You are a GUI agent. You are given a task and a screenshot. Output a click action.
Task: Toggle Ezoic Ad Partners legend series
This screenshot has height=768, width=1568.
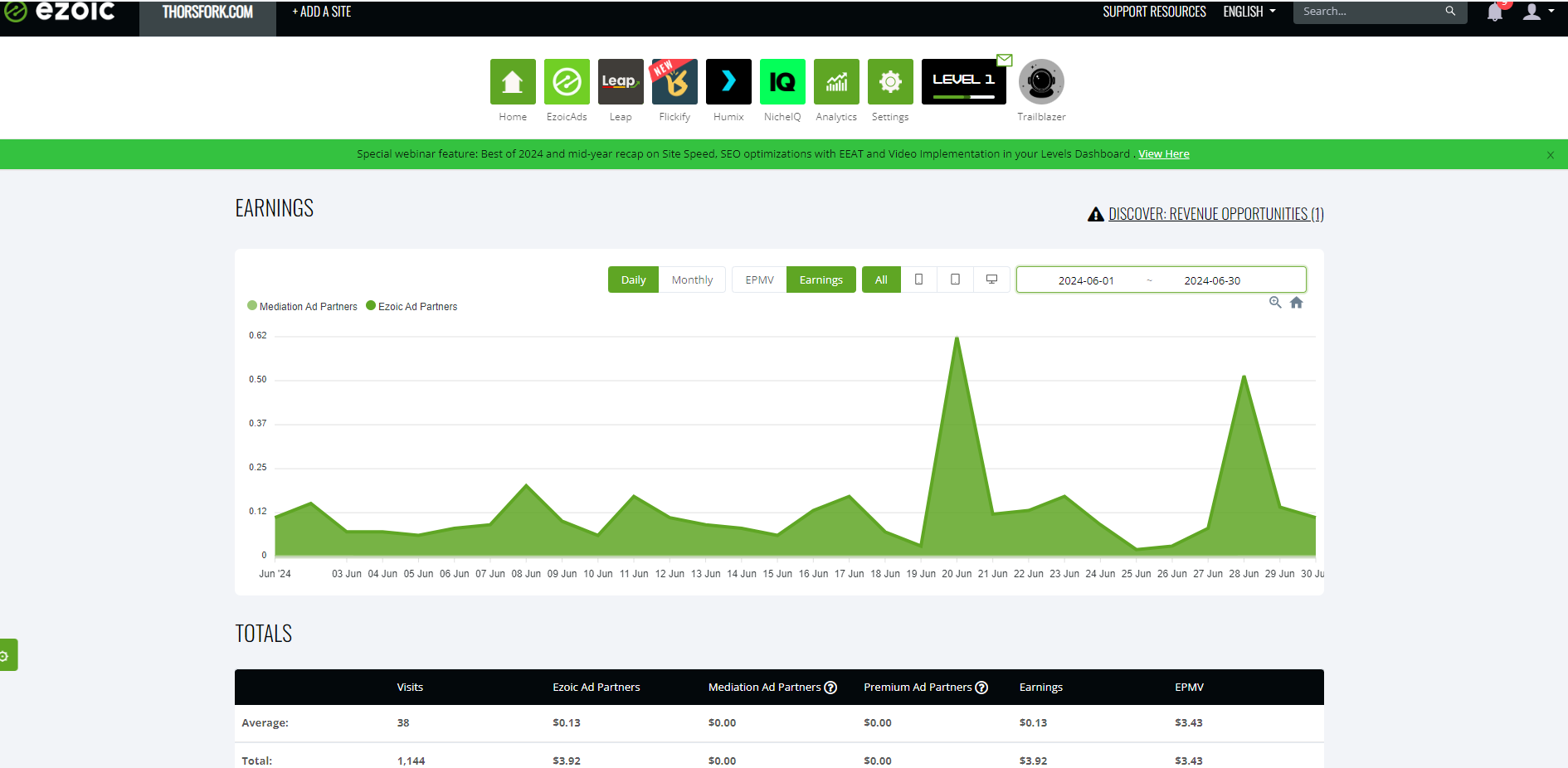(x=412, y=306)
